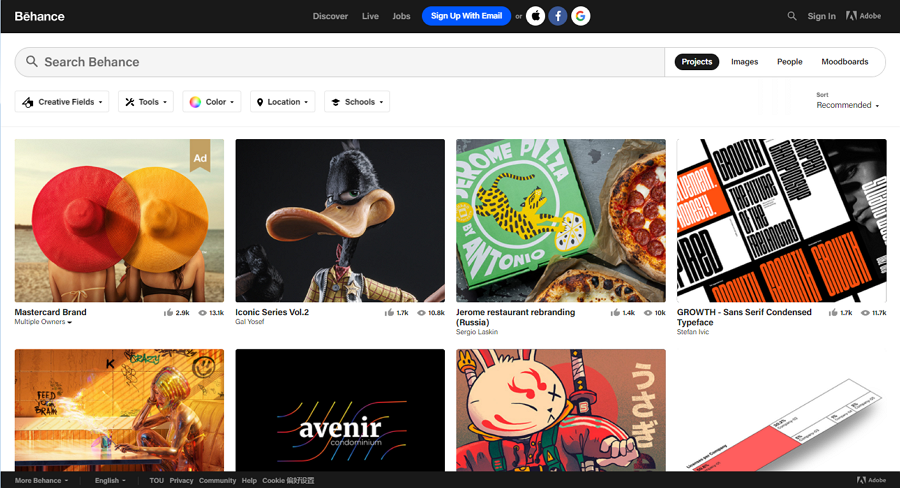Viewport: 900px width, 488px height.
Task: Expand the Creative Fields filter
Action: click(x=61, y=102)
